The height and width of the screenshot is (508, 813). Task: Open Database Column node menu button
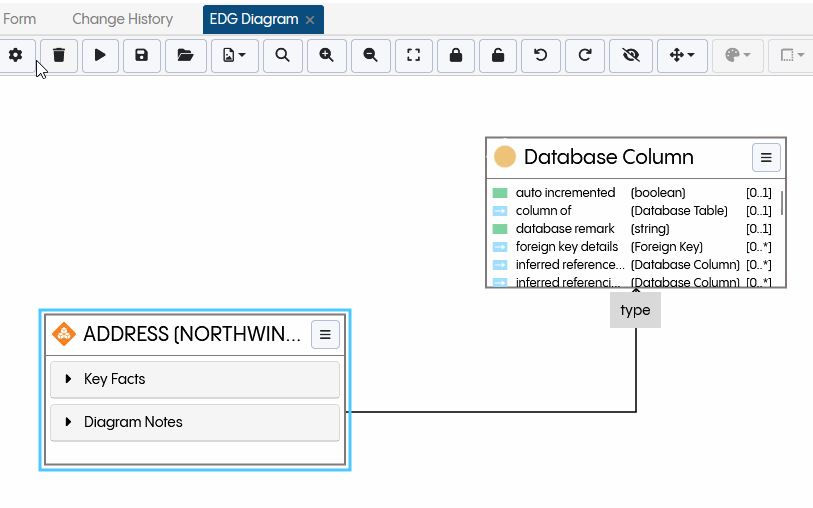point(766,157)
